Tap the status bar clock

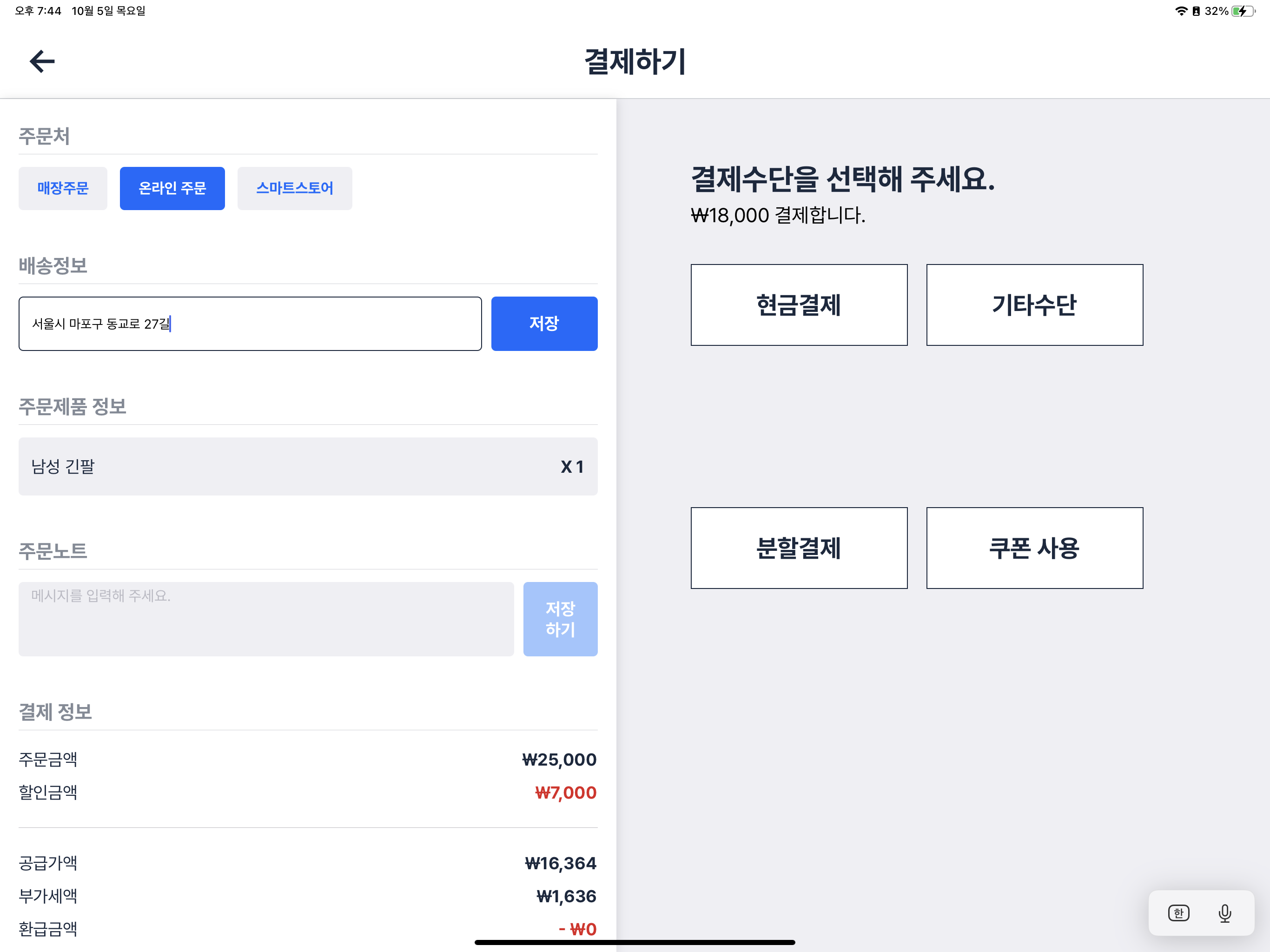click(38, 11)
